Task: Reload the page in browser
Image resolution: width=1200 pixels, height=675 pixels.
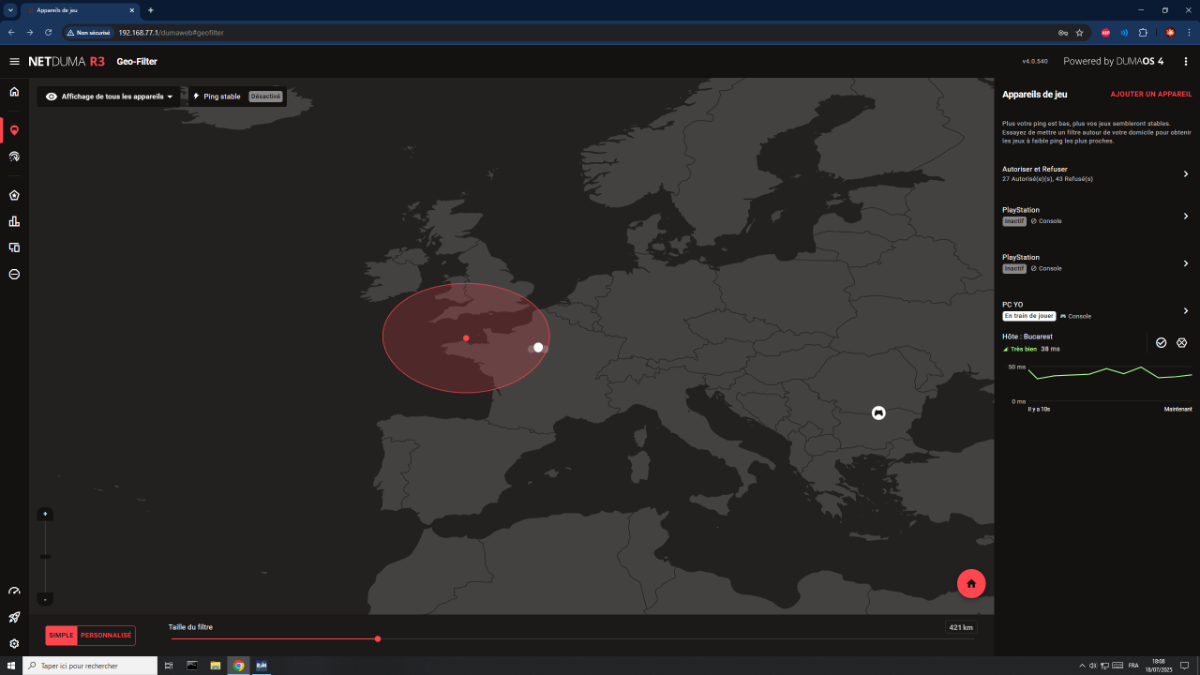Action: tap(48, 32)
